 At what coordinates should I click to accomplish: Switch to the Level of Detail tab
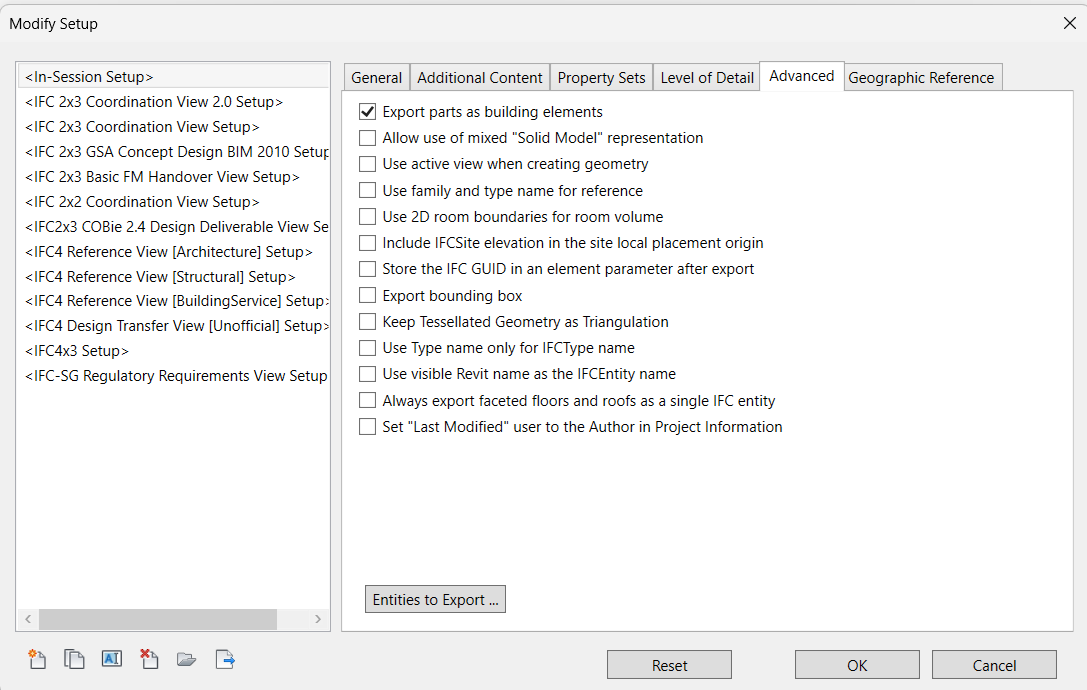(707, 78)
